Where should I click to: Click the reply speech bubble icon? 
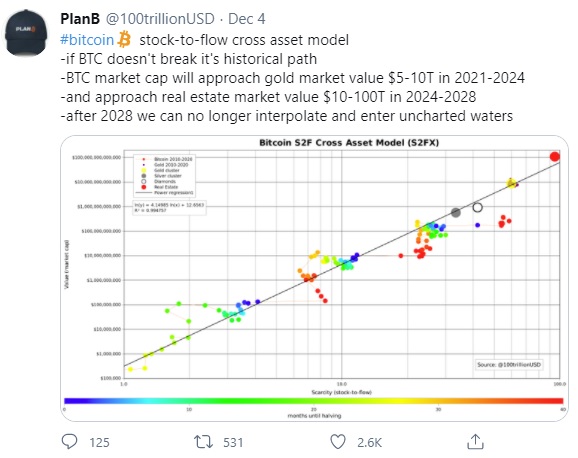pyautogui.click(x=69, y=441)
